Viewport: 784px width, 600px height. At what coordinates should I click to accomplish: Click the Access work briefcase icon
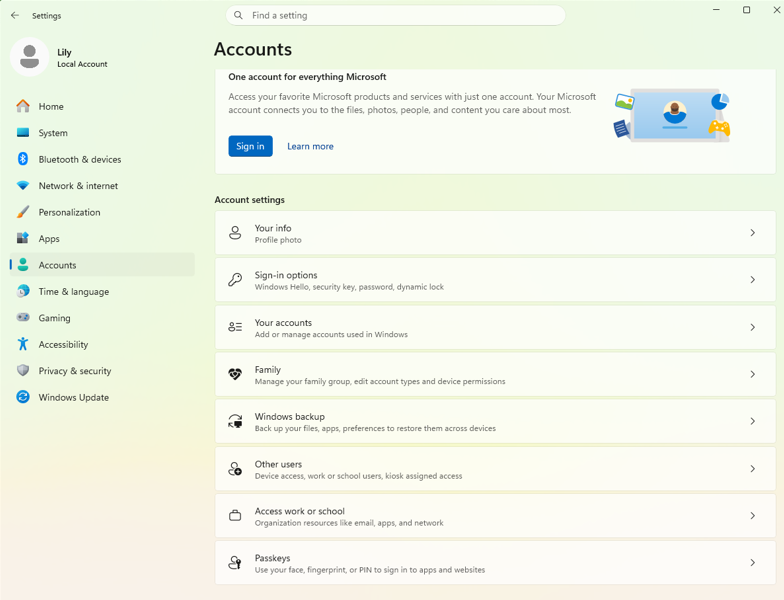[235, 516]
